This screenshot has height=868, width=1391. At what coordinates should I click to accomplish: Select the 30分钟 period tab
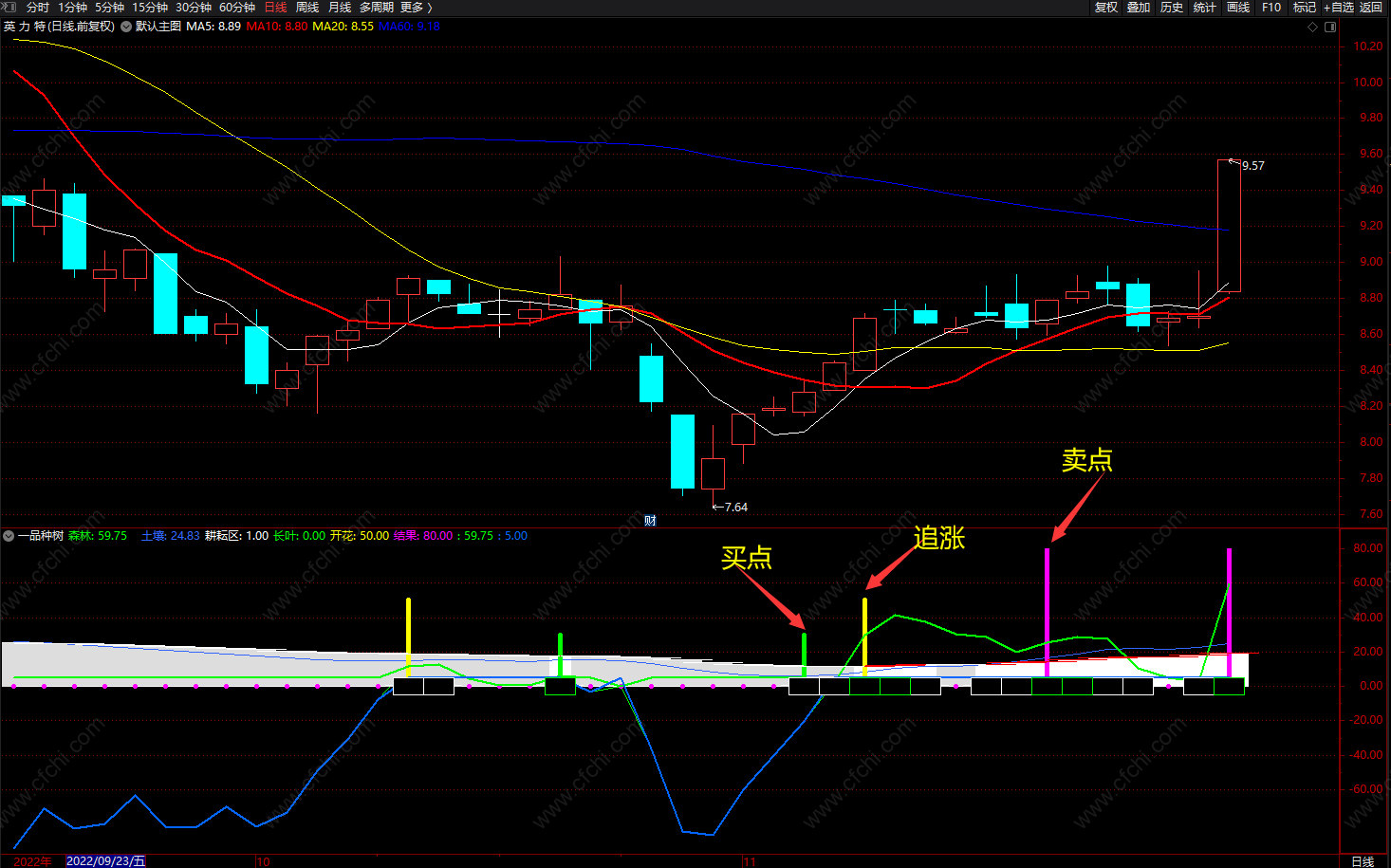tap(194, 8)
